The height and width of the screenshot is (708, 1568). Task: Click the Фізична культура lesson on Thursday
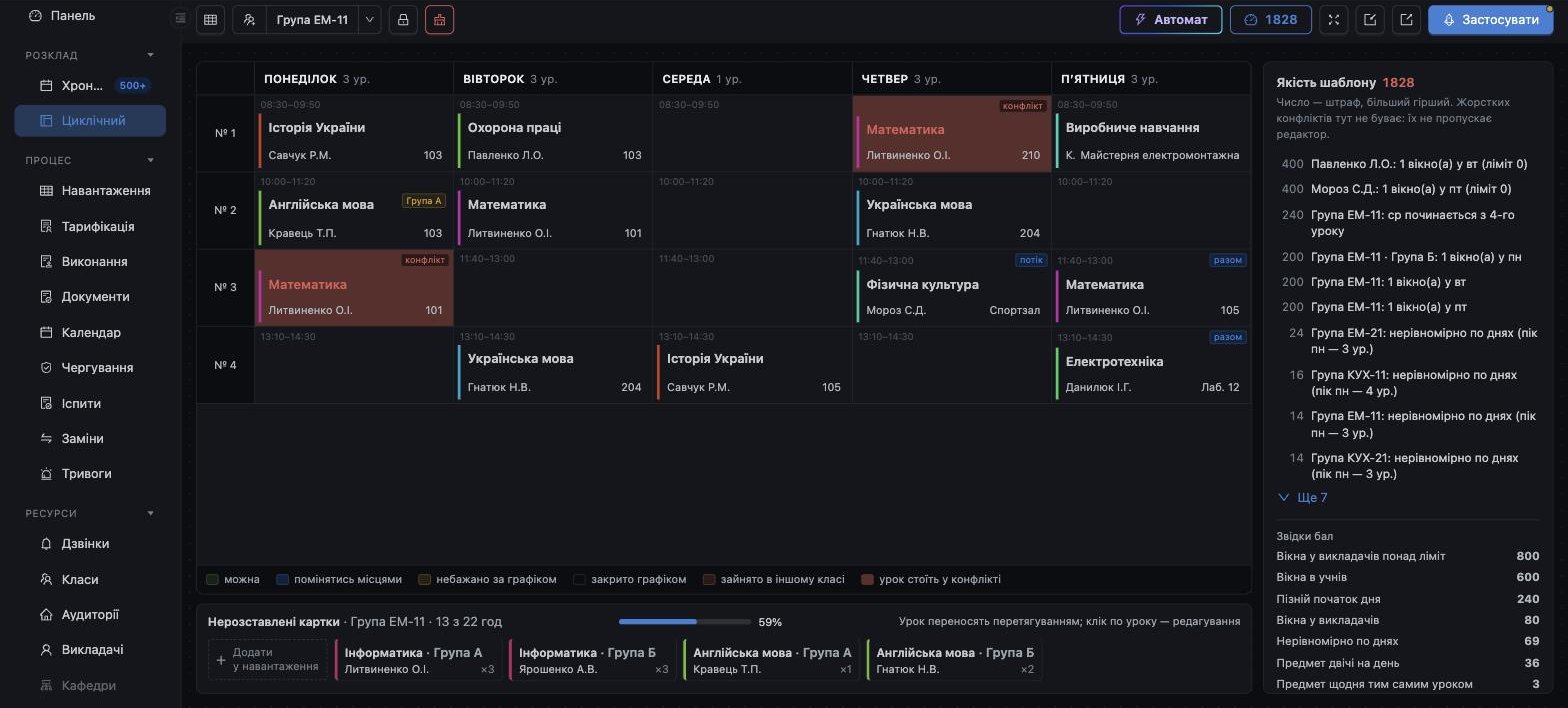click(952, 288)
